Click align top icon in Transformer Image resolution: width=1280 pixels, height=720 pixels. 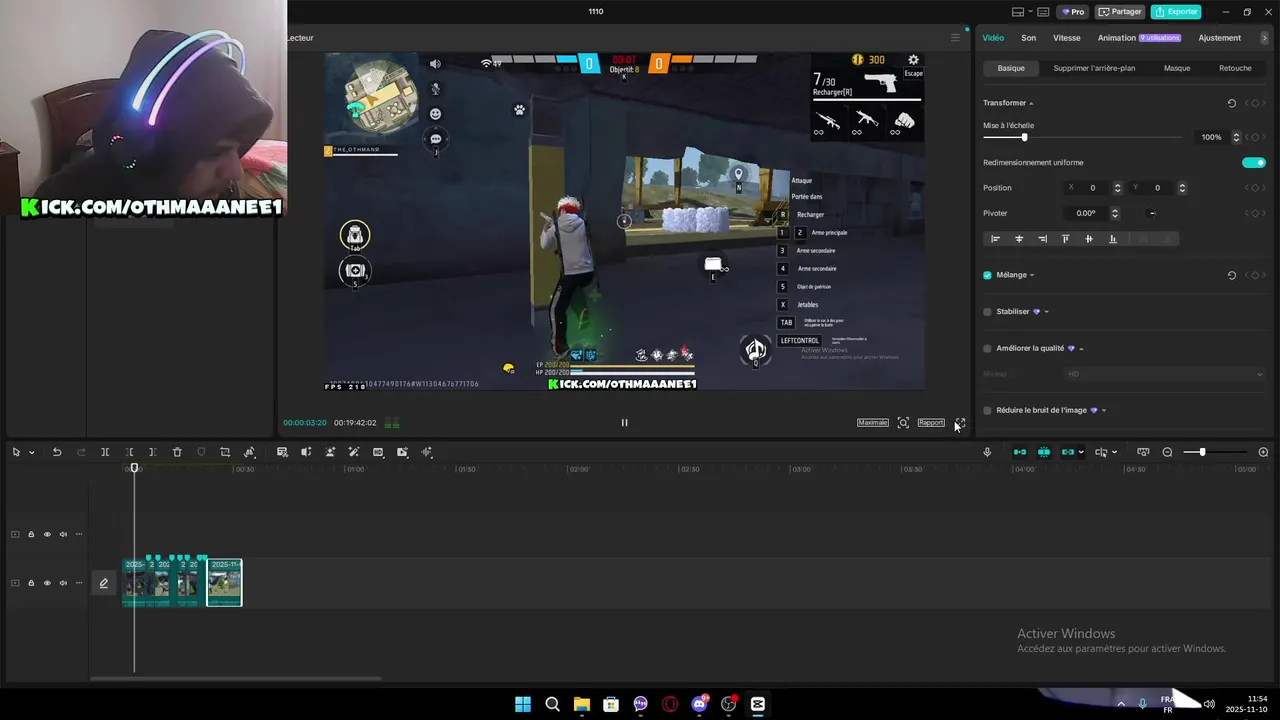[1065, 239]
